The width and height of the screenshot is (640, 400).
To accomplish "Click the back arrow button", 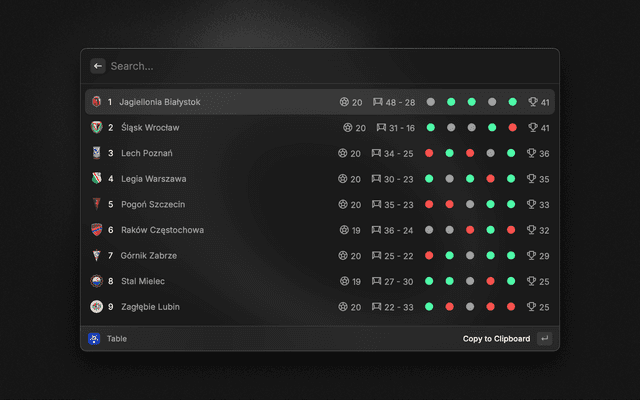I will pos(98,66).
